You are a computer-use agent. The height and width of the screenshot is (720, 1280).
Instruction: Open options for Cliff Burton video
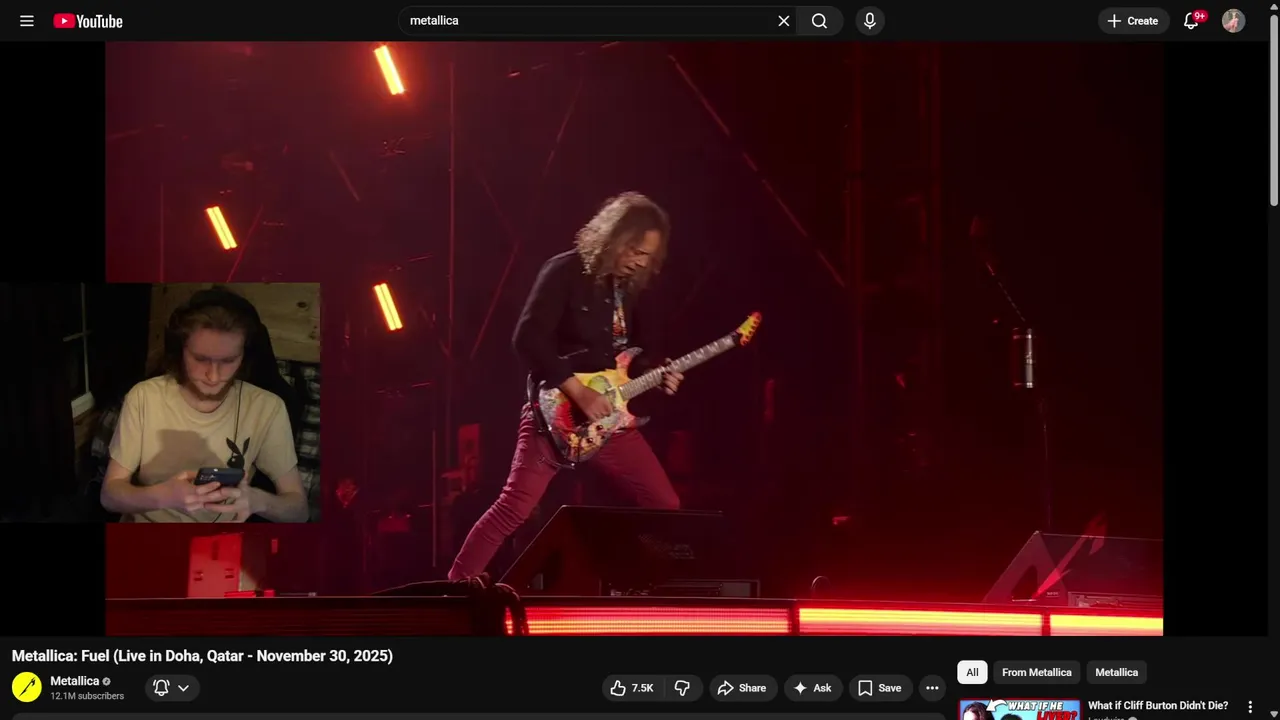[x=1250, y=707]
